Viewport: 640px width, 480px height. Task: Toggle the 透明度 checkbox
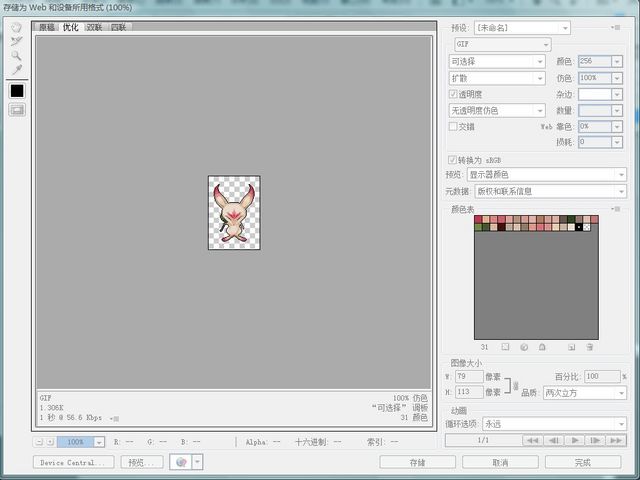point(453,94)
